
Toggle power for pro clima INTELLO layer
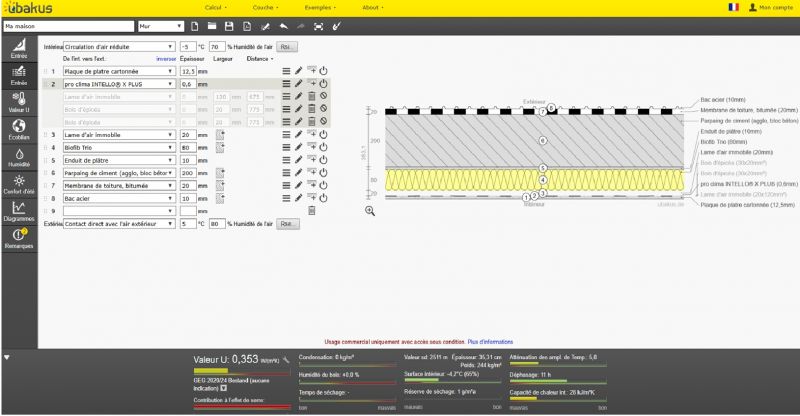tap(323, 84)
